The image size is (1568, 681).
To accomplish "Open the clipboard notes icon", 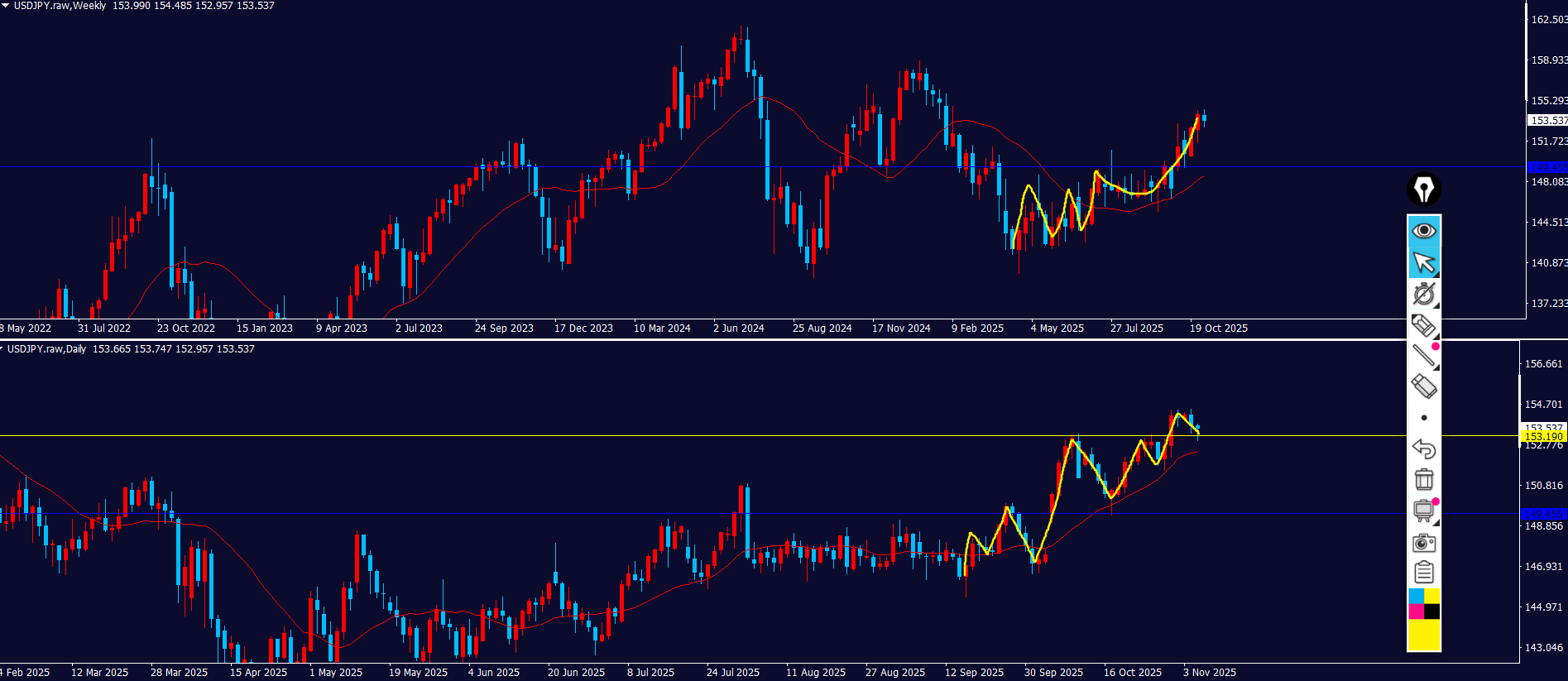I will pos(1423,572).
